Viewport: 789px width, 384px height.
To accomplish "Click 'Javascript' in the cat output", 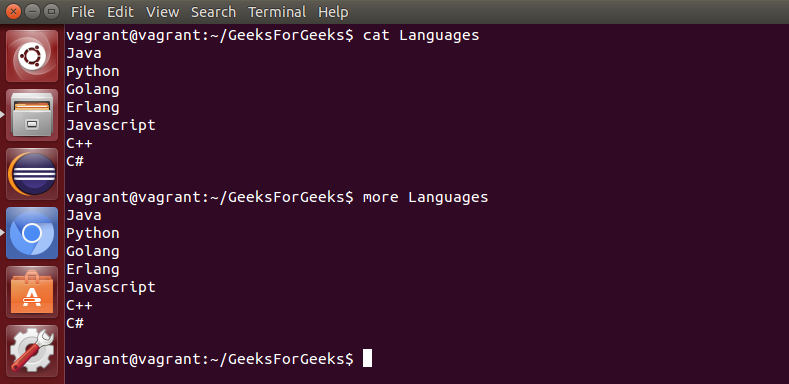I will (x=111, y=125).
